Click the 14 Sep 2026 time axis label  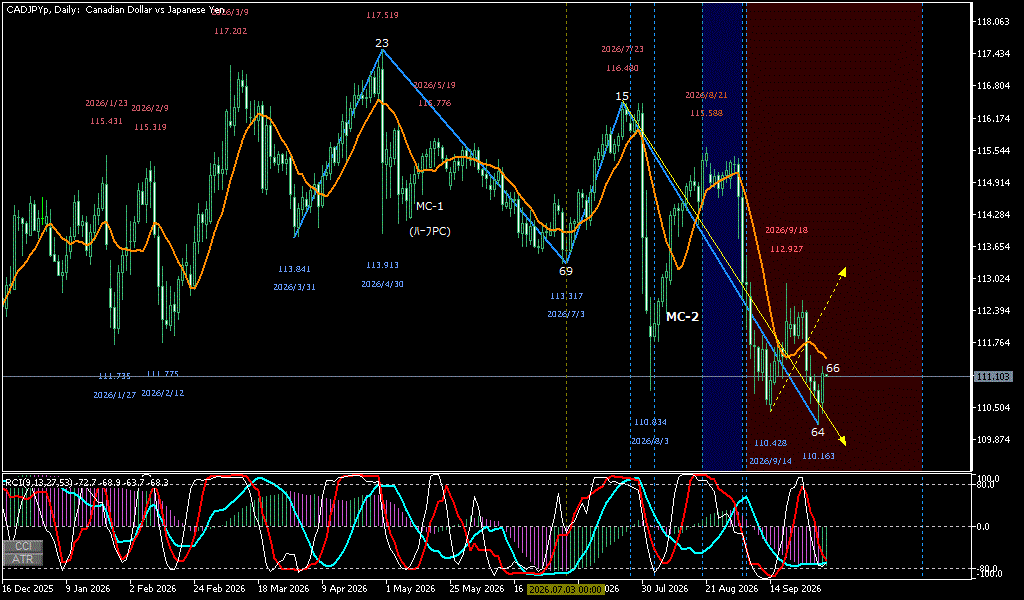[x=795, y=588]
